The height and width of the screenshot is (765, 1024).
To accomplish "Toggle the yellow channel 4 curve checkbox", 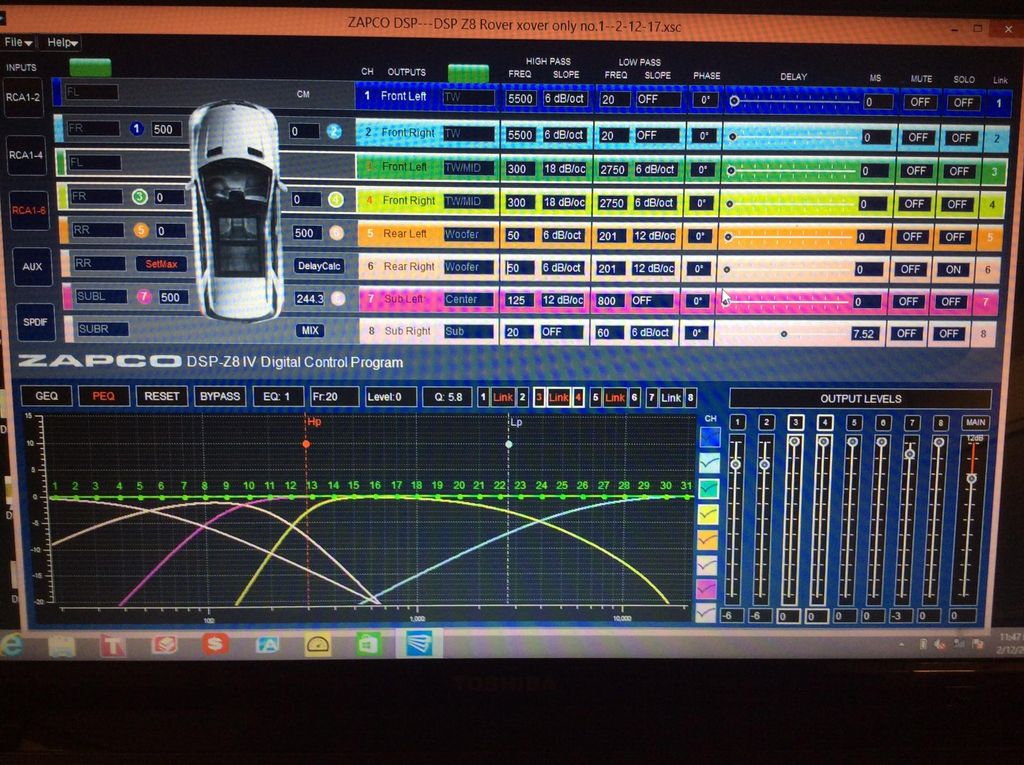I will [709, 515].
